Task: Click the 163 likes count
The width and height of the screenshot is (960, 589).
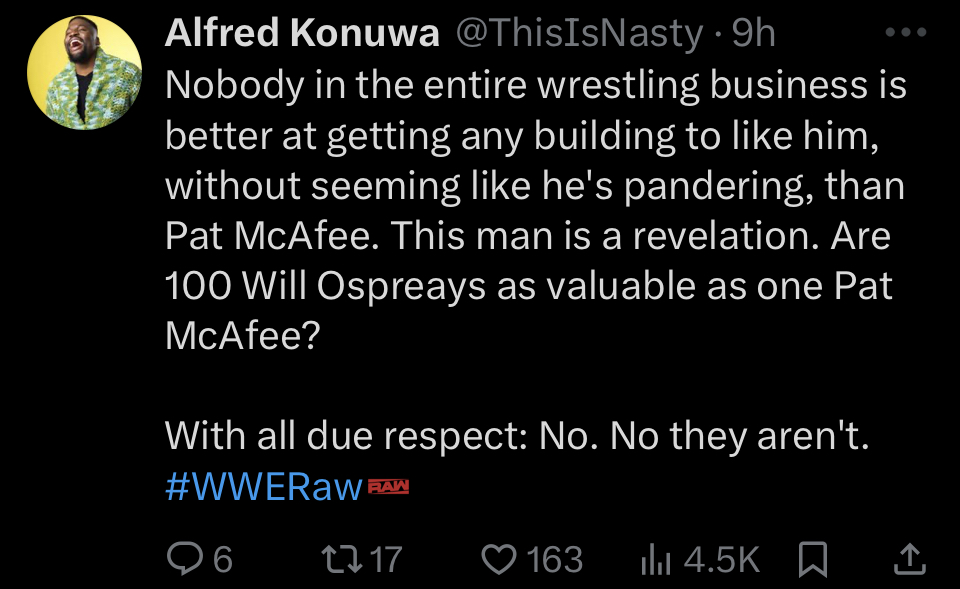Action: (554, 559)
